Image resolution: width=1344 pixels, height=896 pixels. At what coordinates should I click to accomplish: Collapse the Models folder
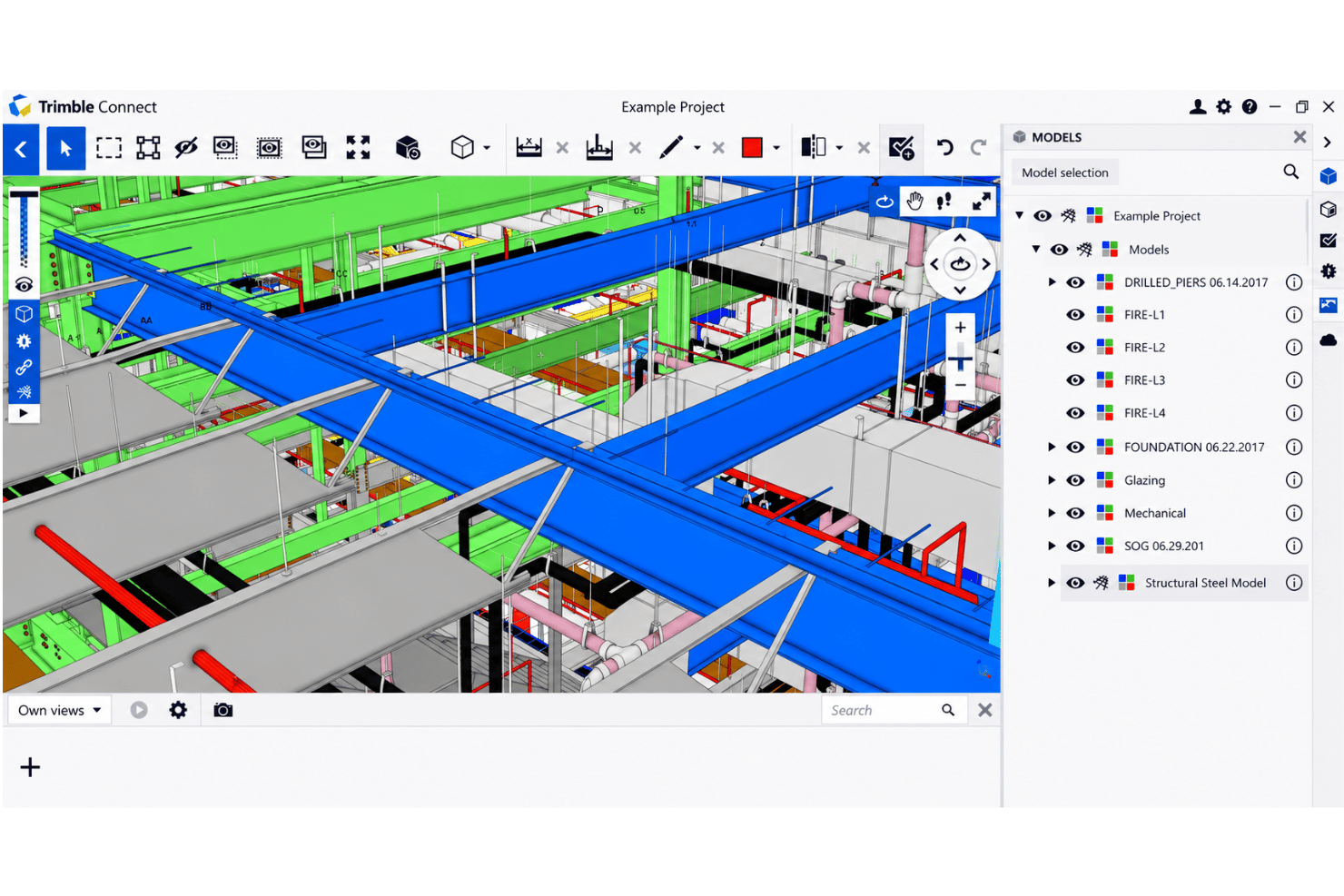[x=1036, y=249]
